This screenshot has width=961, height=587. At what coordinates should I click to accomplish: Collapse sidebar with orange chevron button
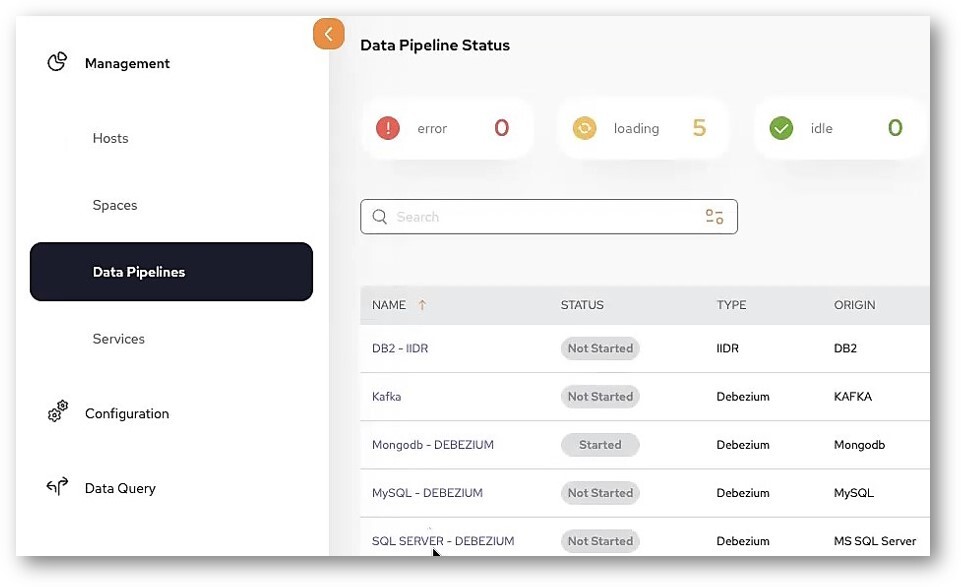(x=329, y=34)
